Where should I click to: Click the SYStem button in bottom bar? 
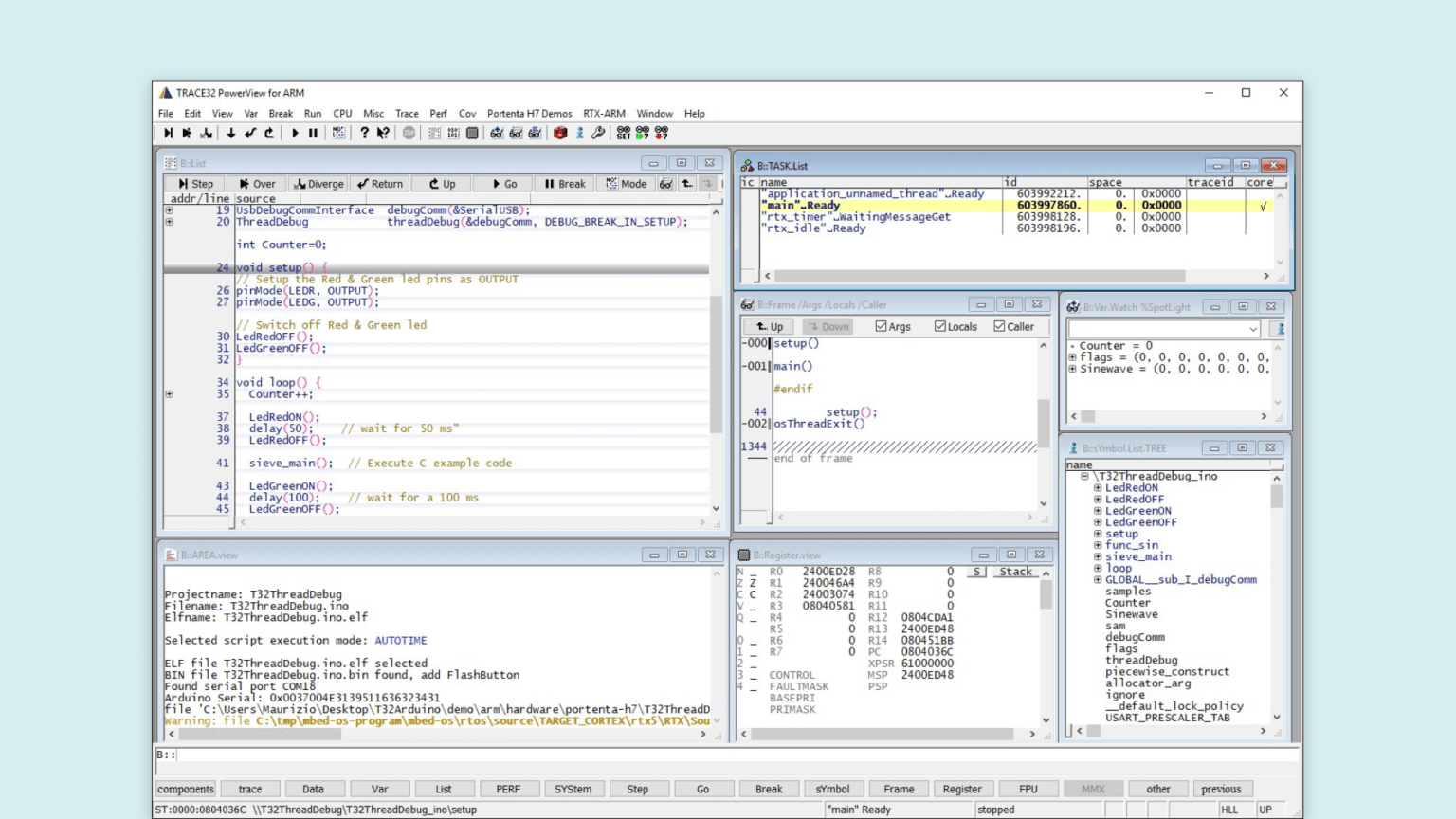click(x=573, y=789)
